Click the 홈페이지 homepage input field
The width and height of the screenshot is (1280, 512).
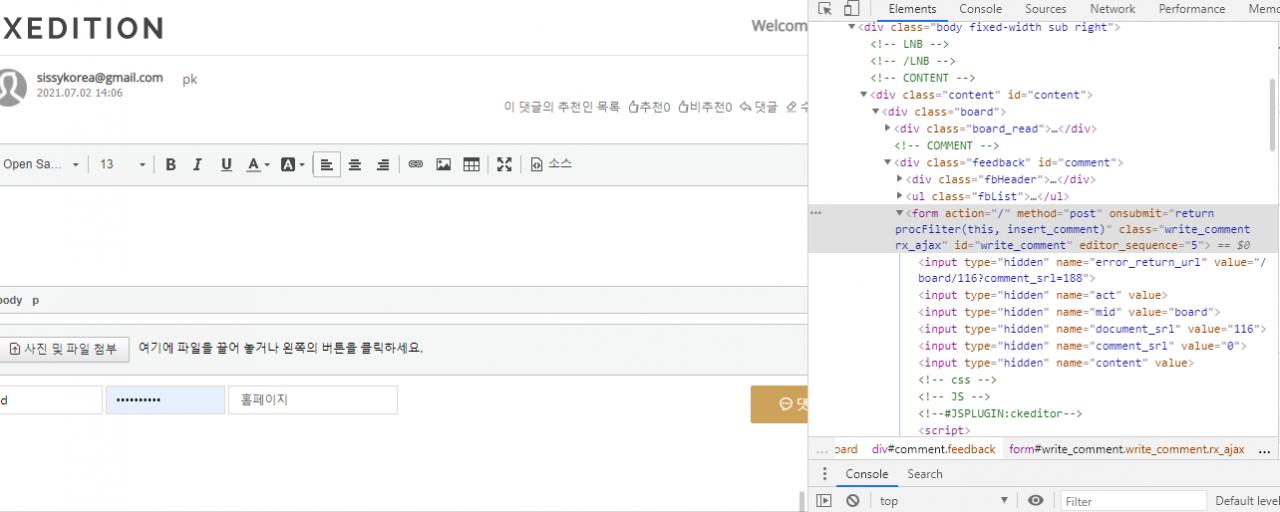coord(312,400)
